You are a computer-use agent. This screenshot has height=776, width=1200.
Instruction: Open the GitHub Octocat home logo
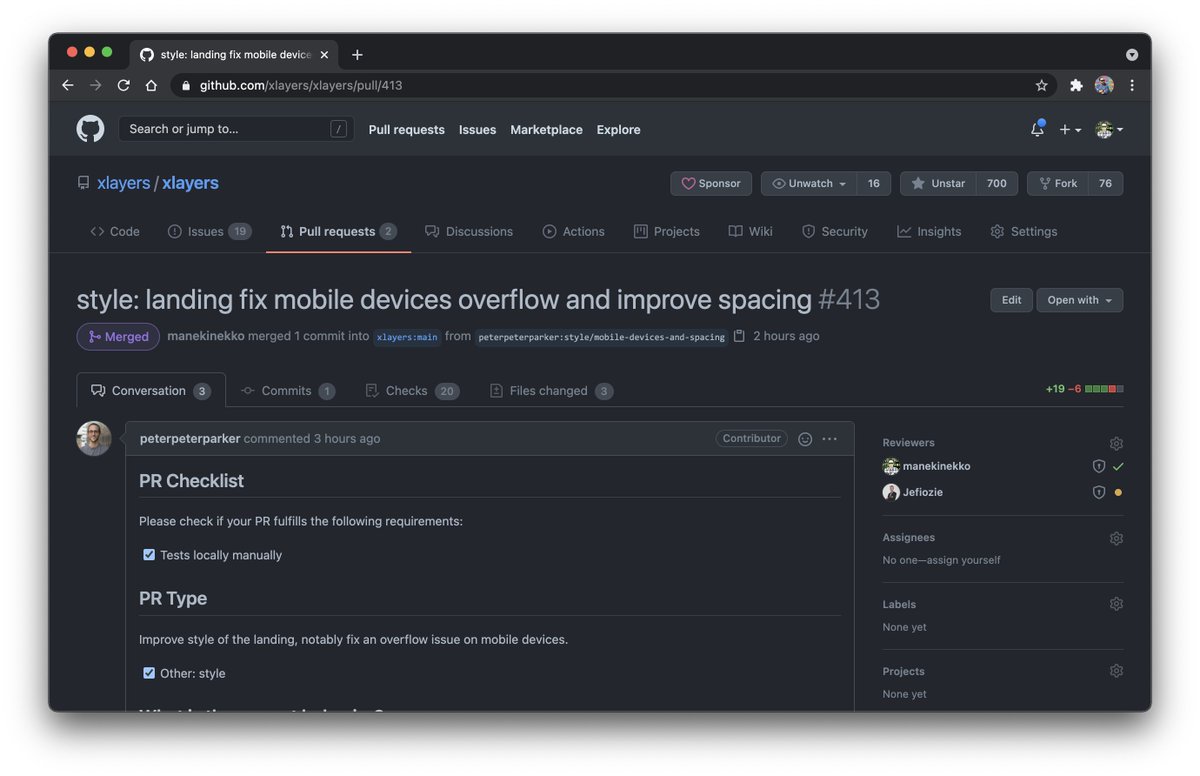90,129
